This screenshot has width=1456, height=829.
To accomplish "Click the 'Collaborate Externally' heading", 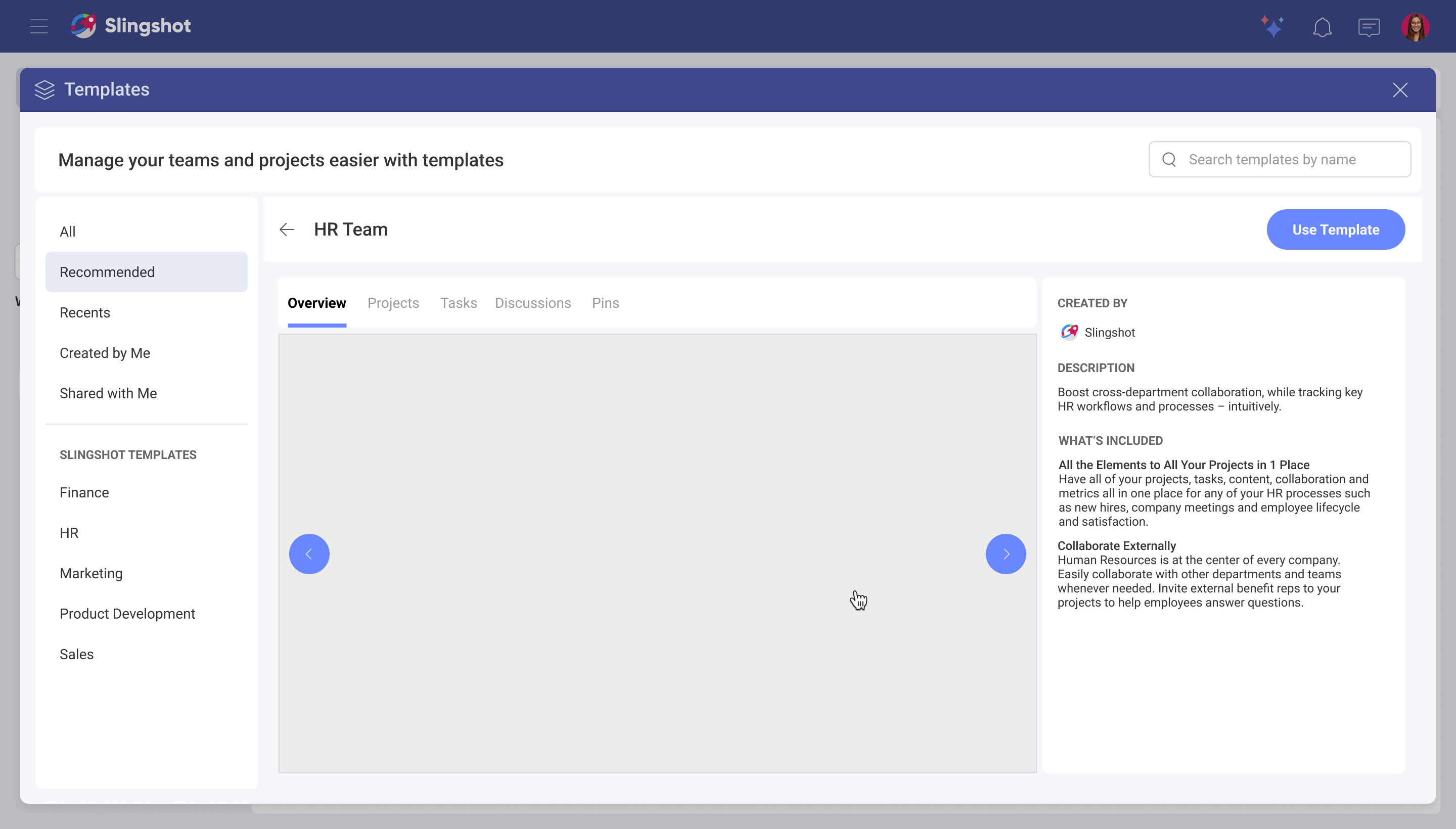I will (1117, 545).
